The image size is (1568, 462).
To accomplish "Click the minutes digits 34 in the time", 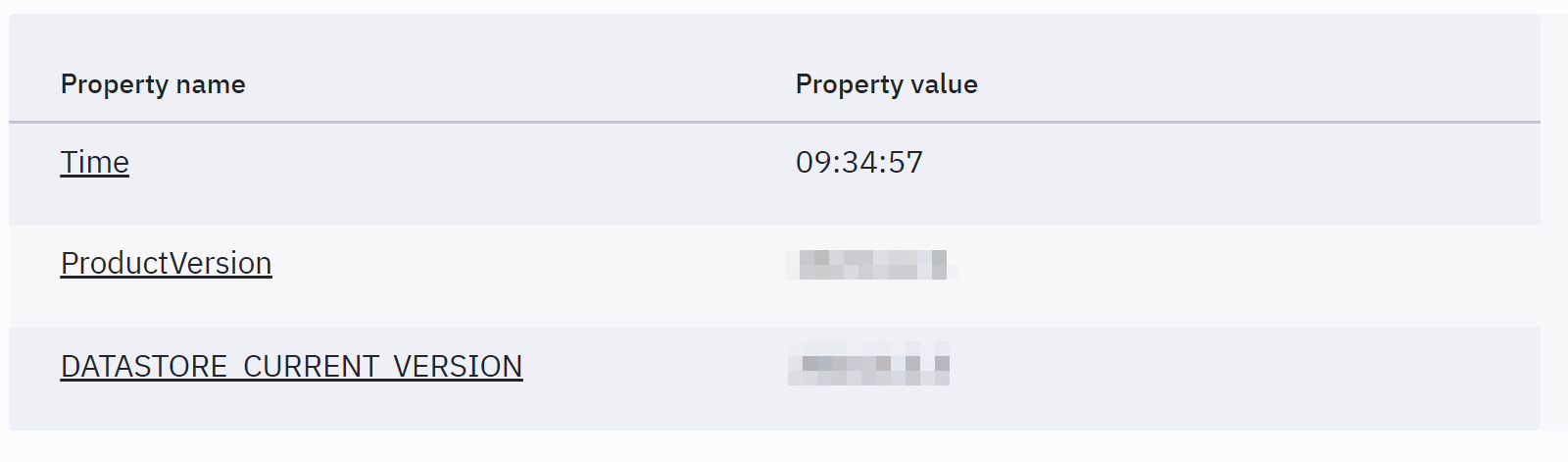I will [858, 163].
